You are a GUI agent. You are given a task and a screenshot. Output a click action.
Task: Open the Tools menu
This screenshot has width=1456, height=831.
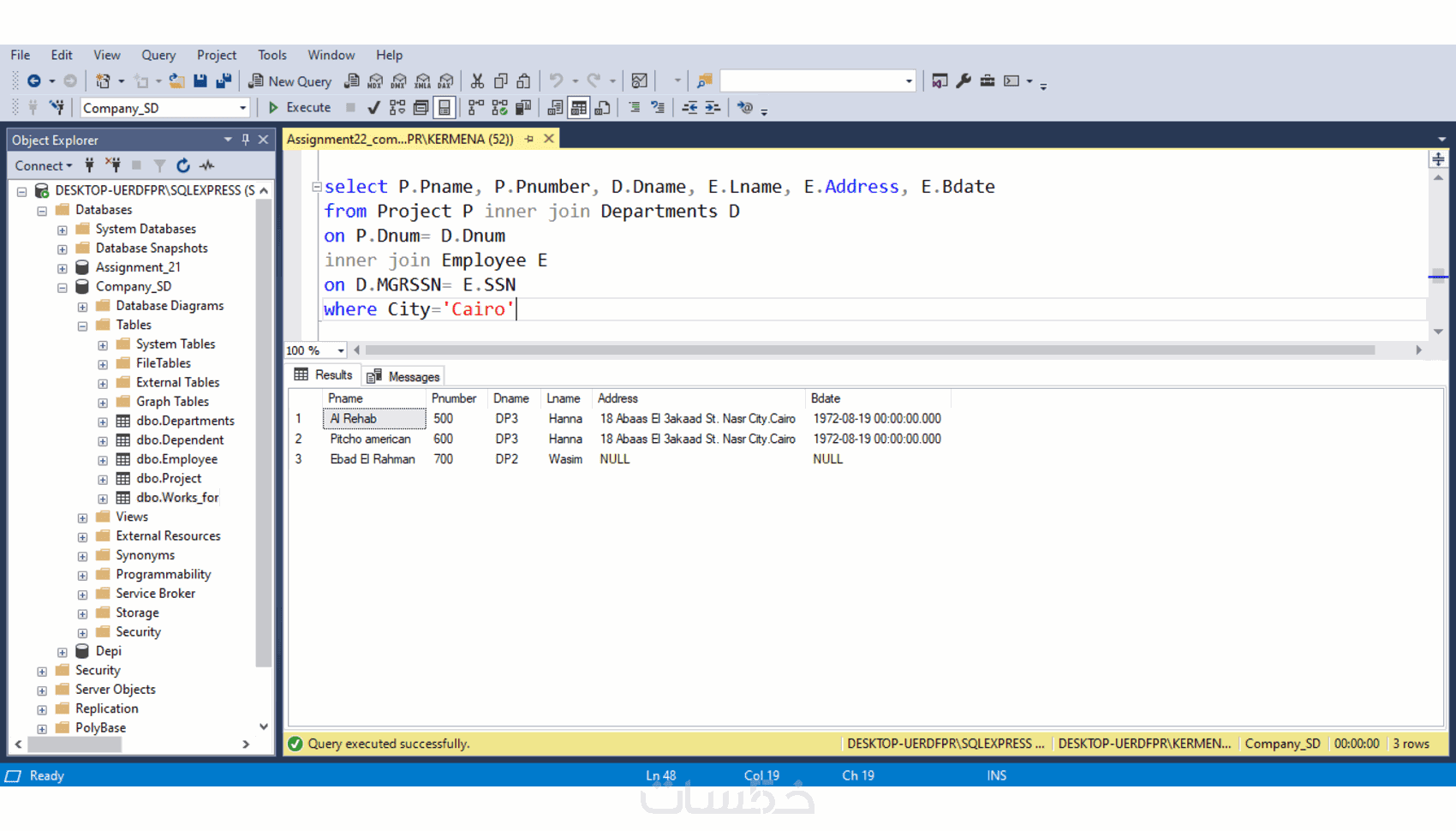pos(272,55)
